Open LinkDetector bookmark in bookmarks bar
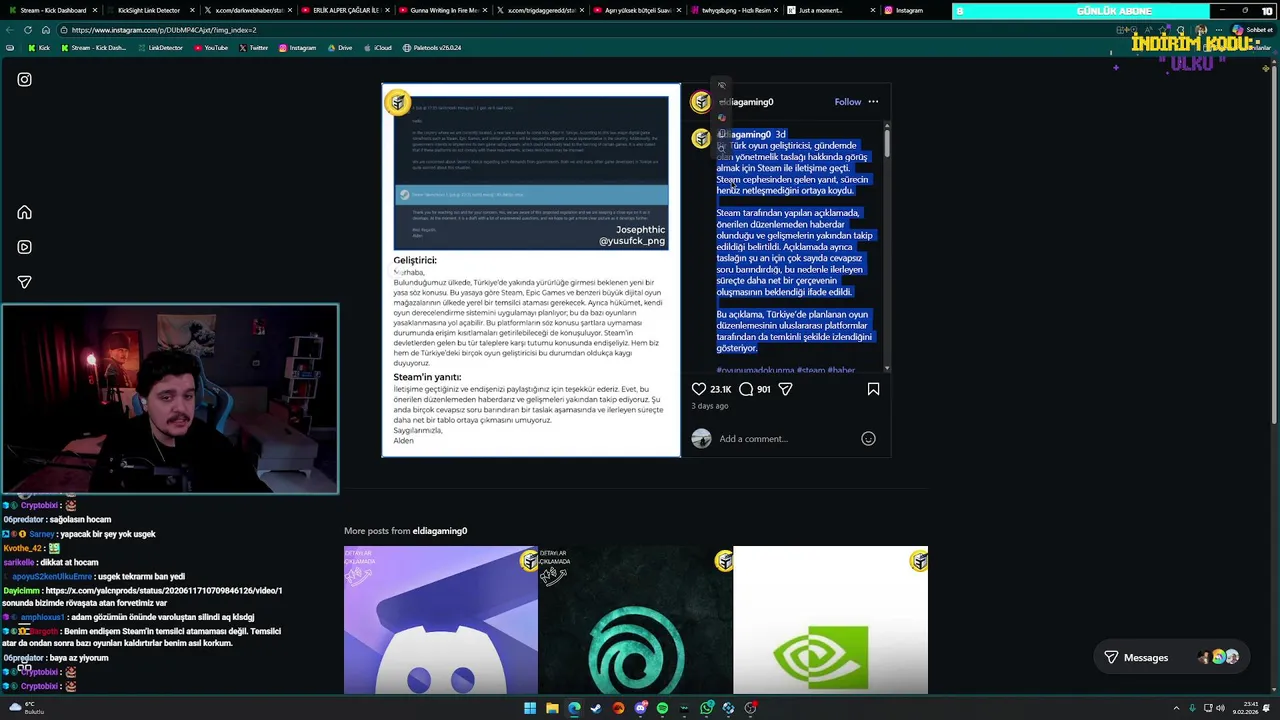Image resolution: width=1280 pixels, height=720 pixels. point(160,48)
